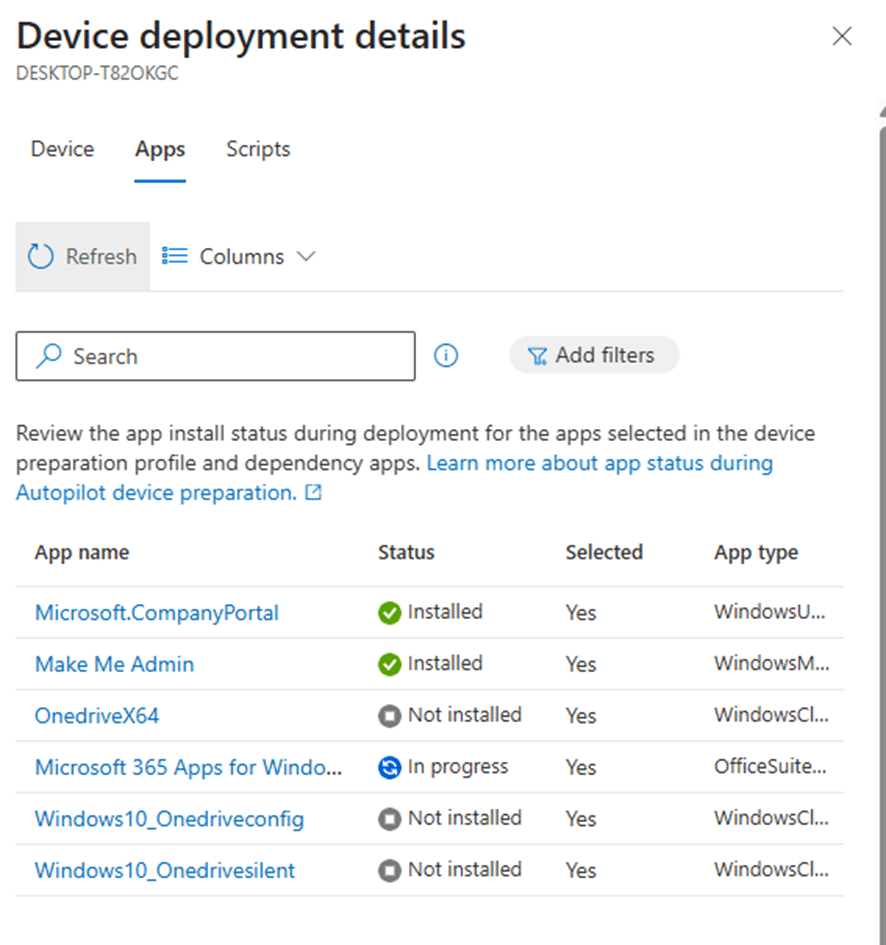Open the Microsoft.CompanyPortal app link
This screenshot has width=886, height=945.
click(157, 613)
